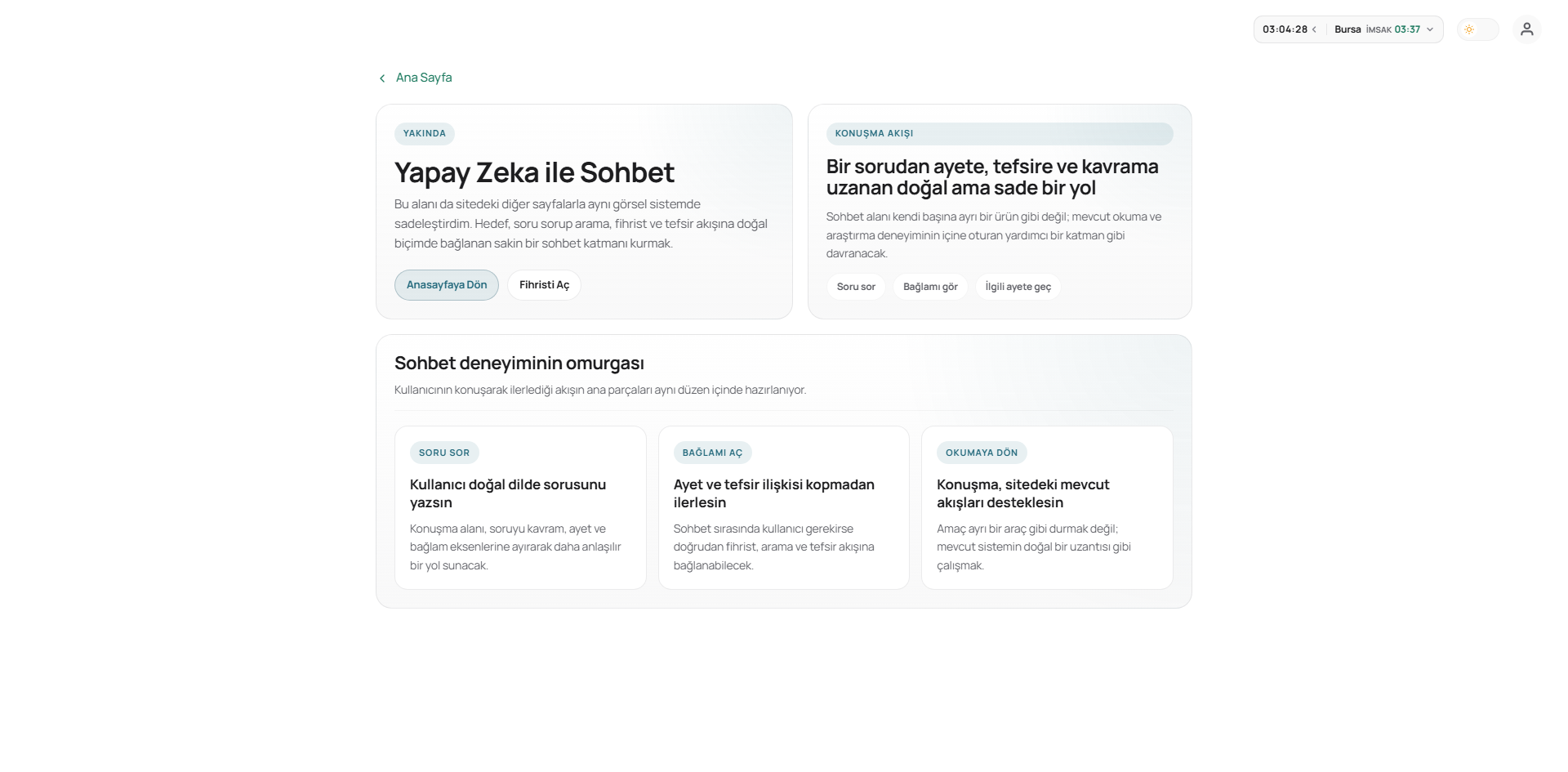Toggle the light/dark theme switch
This screenshot has height=772, width=1568.
tap(1477, 29)
